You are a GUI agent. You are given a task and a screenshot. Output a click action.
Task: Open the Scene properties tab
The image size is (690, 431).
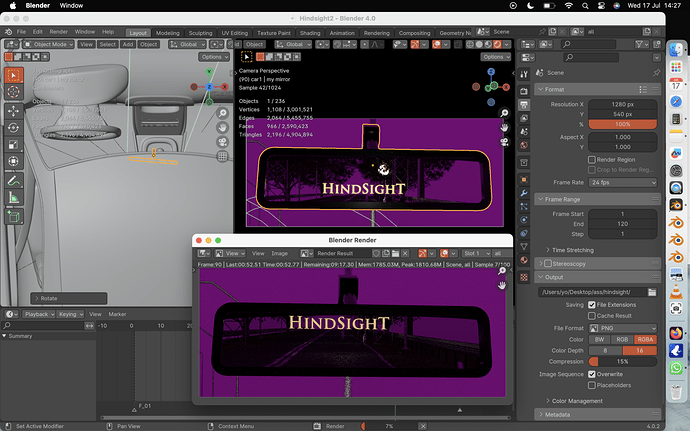point(524,132)
